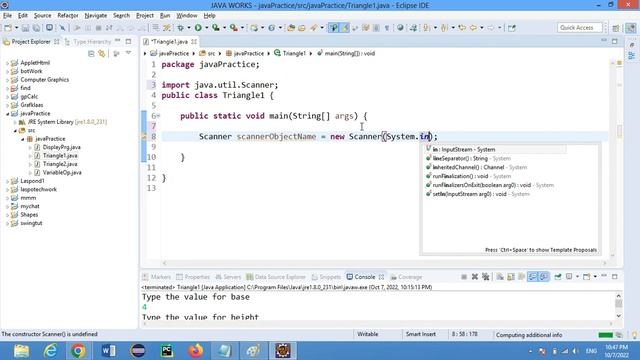Screen dimensions: 640x360
Task: Switch to the Markers tab
Action: point(157,277)
